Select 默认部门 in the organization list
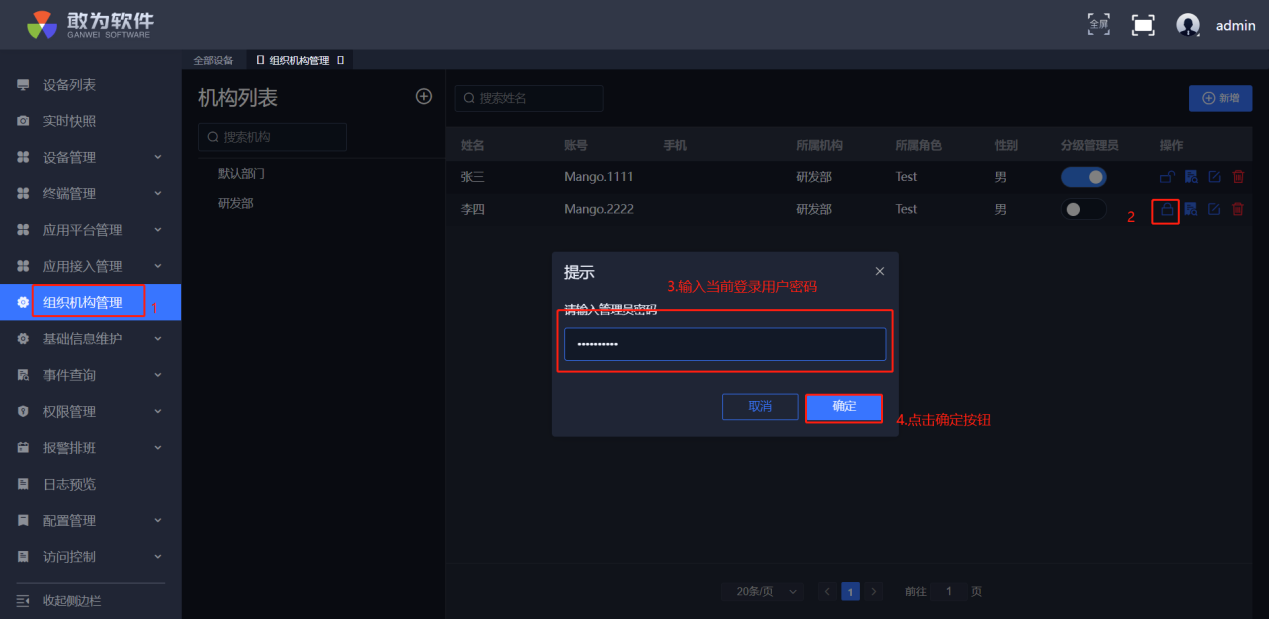1269x619 pixels. [241, 173]
